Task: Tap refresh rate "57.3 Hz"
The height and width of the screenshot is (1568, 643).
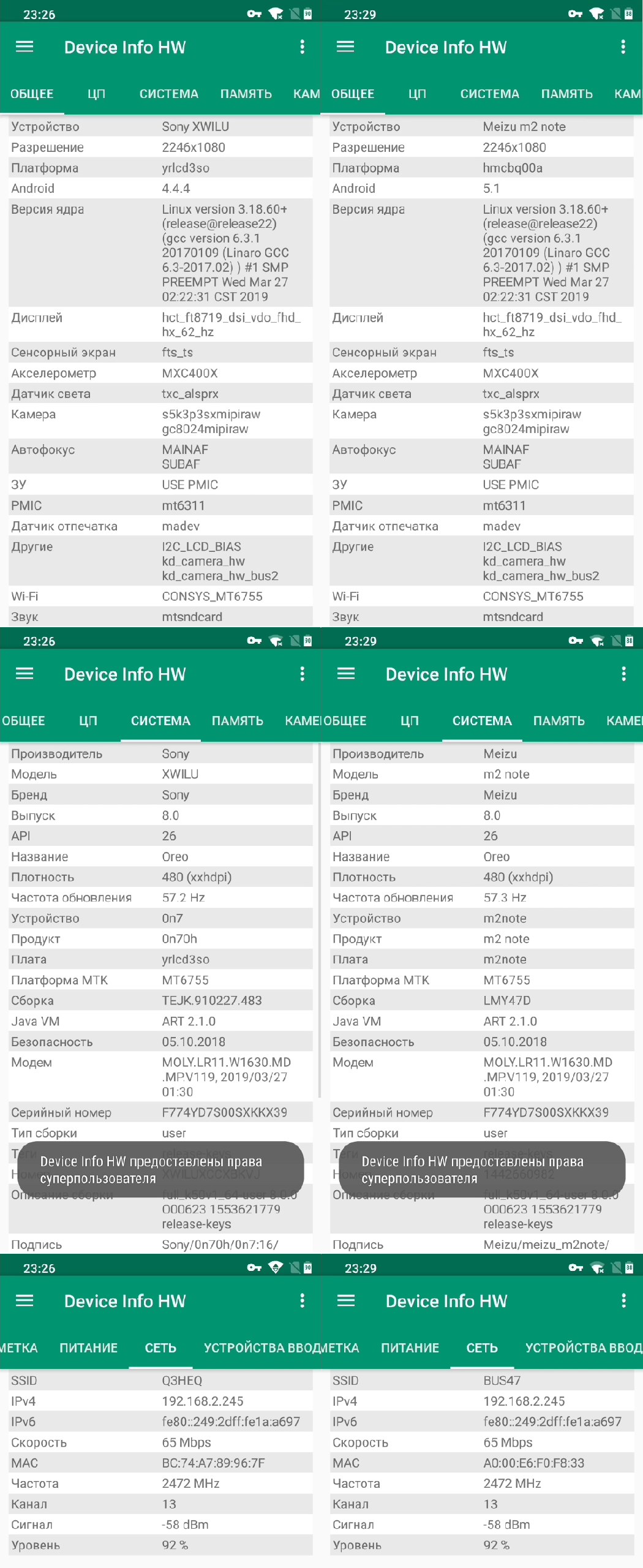Action: [x=505, y=897]
